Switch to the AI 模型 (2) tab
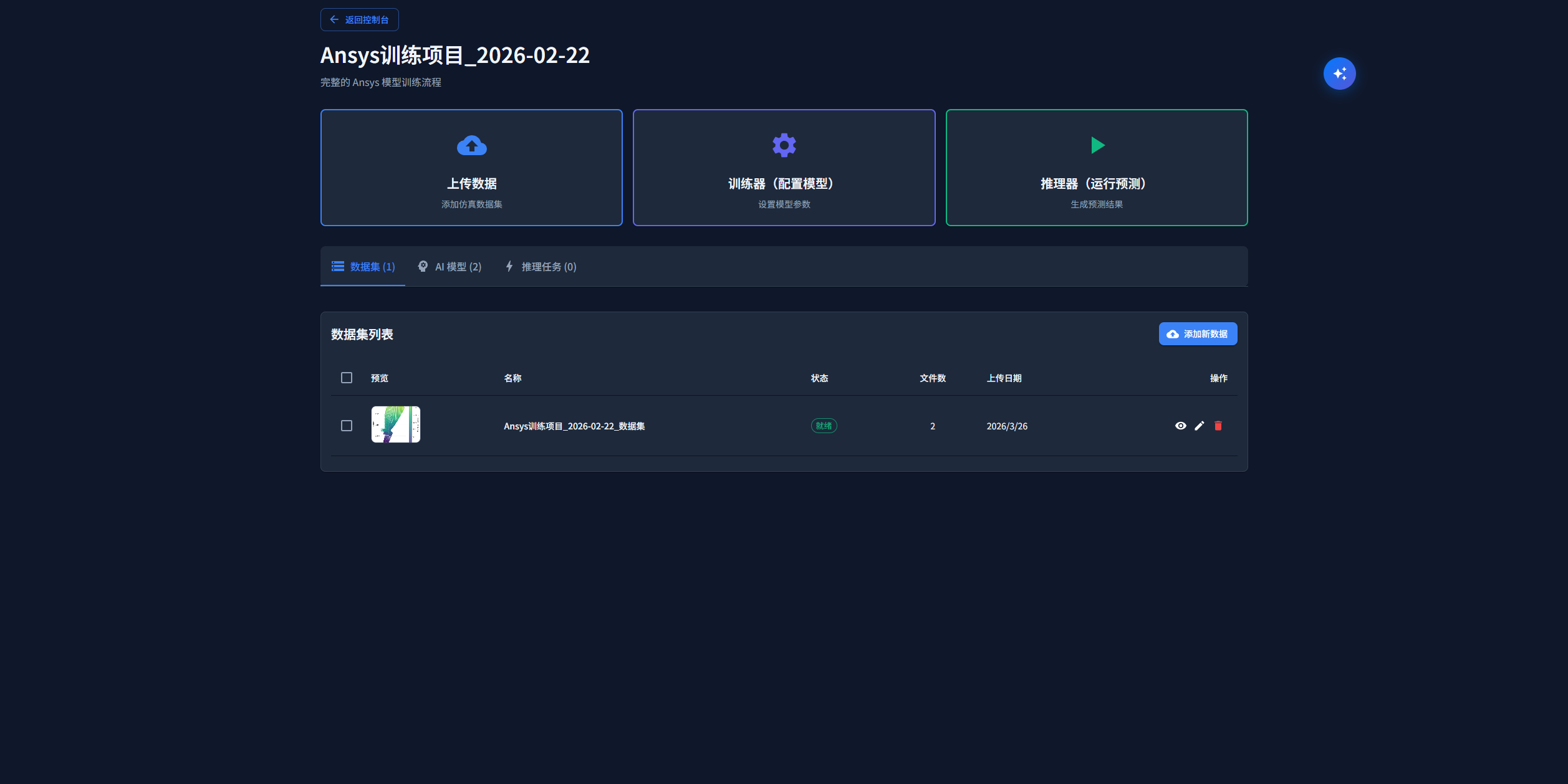 tap(450, 267)
